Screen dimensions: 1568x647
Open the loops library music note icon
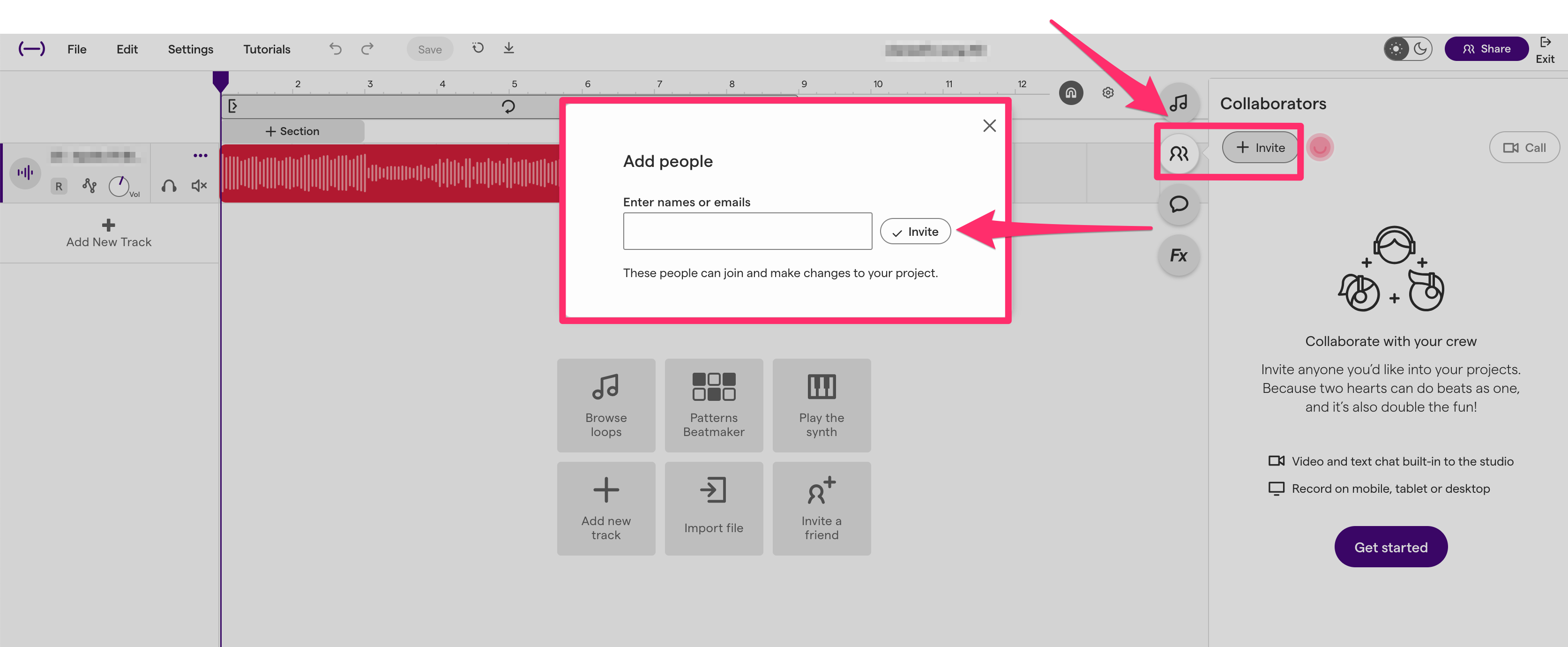click(x=1179, y=102)
